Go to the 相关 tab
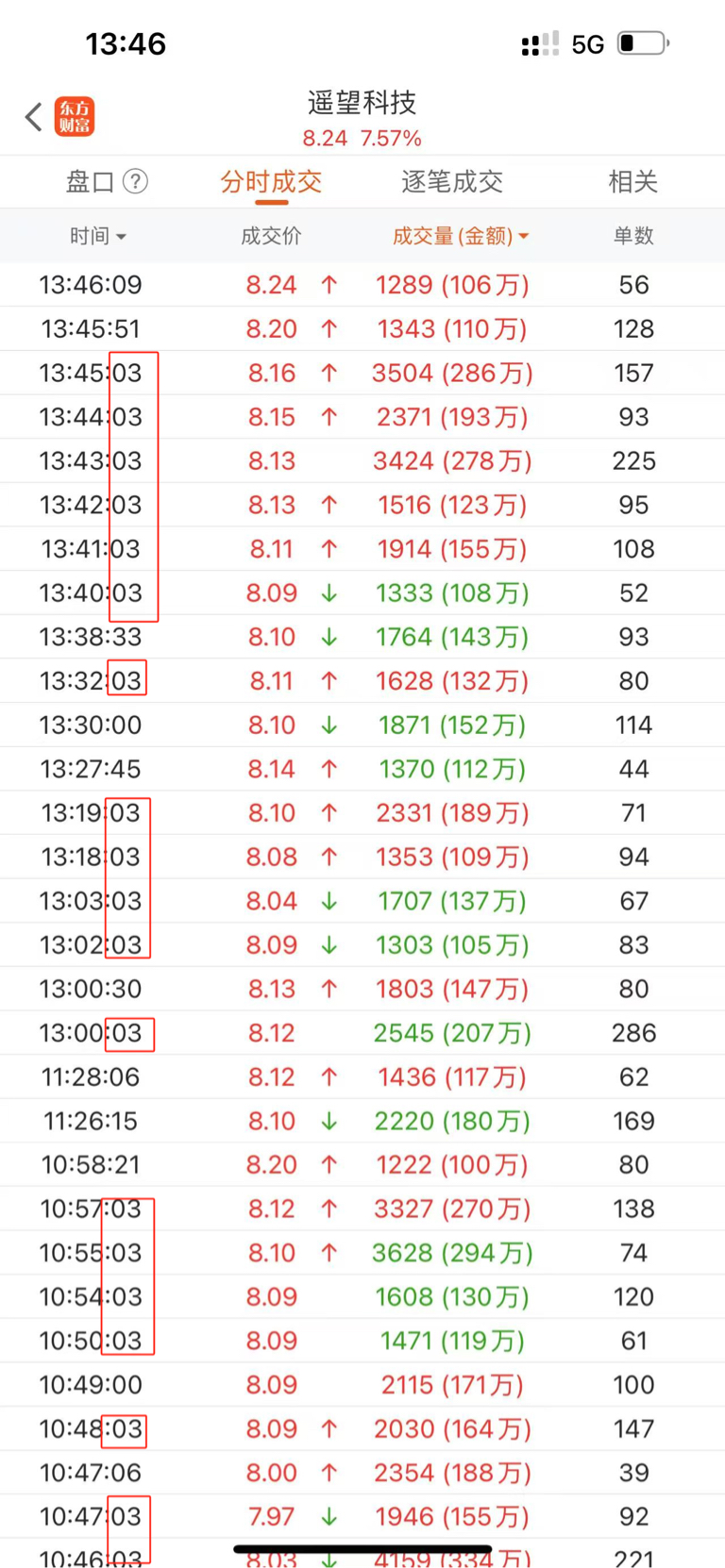Viewport: 725px width, 1568px height. pos(632,181)
